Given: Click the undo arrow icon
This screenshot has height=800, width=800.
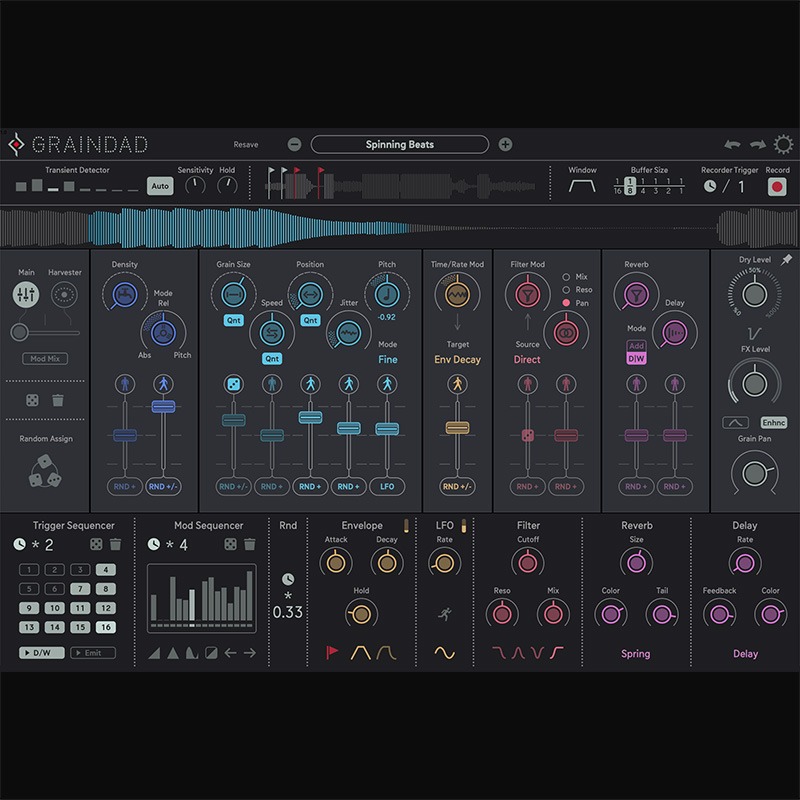Looking at the screenshot, I should [732, 145].
